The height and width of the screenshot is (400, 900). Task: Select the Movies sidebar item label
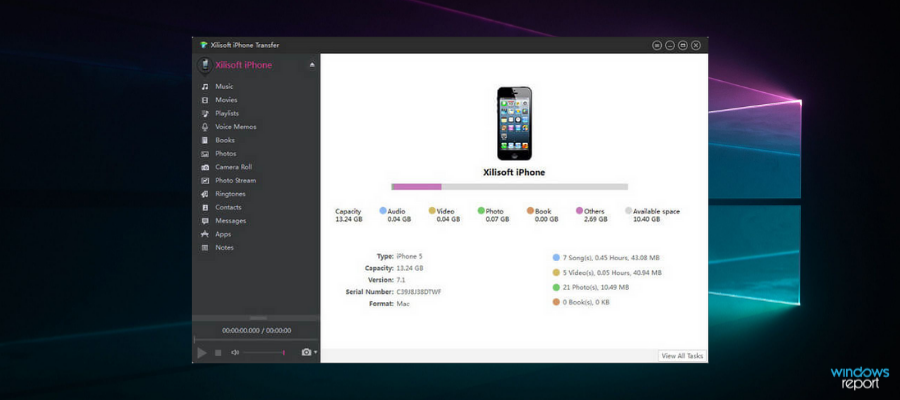coord(226,100)
